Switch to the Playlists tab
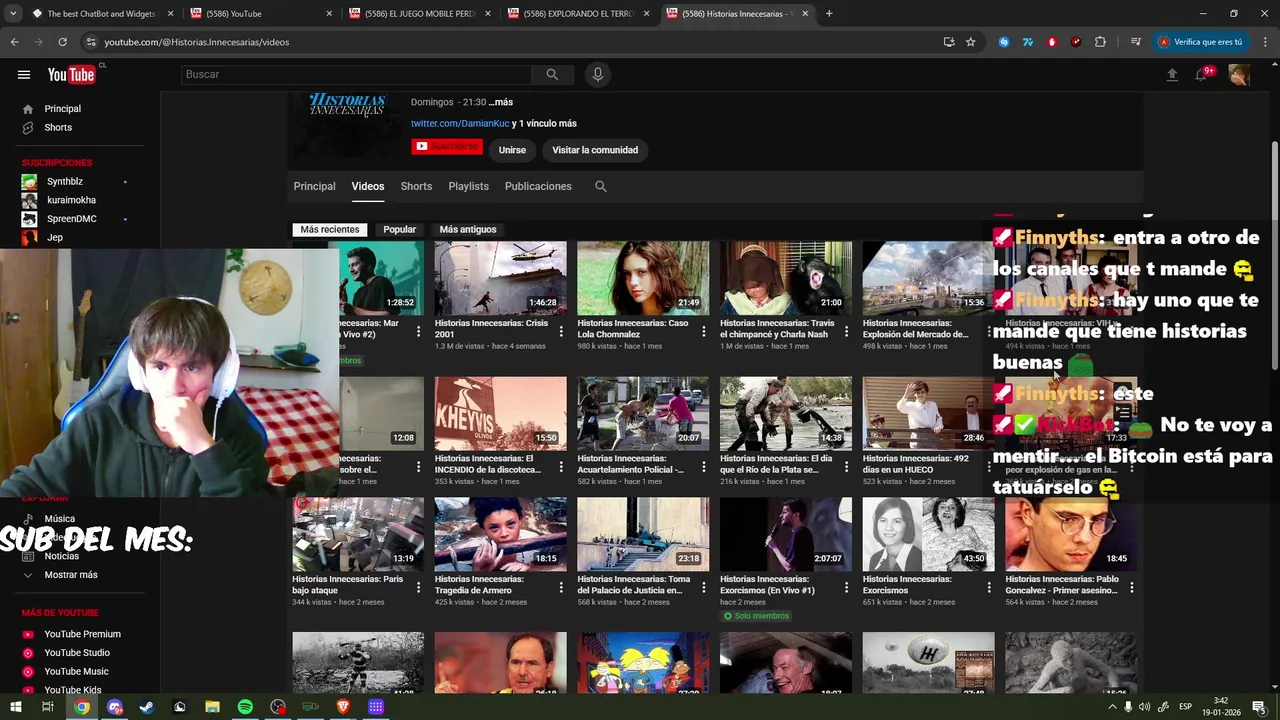The height and width of the screenshot is (720, 1280). [468, 186]
